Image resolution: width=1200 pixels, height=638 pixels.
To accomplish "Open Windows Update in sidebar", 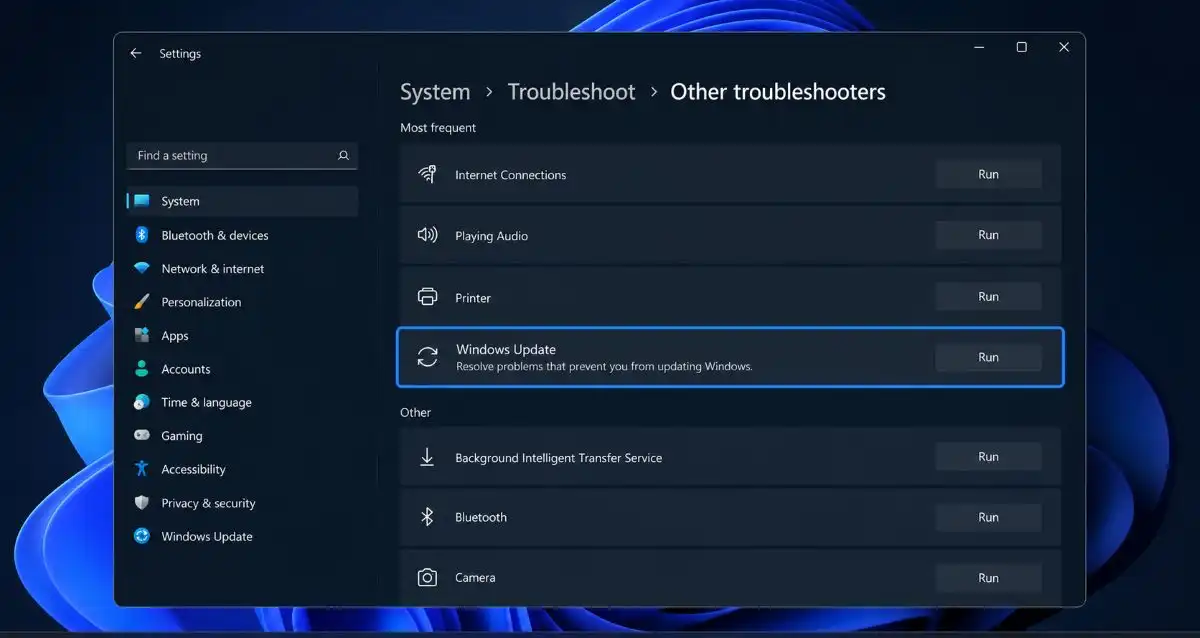I will (242, 536).
